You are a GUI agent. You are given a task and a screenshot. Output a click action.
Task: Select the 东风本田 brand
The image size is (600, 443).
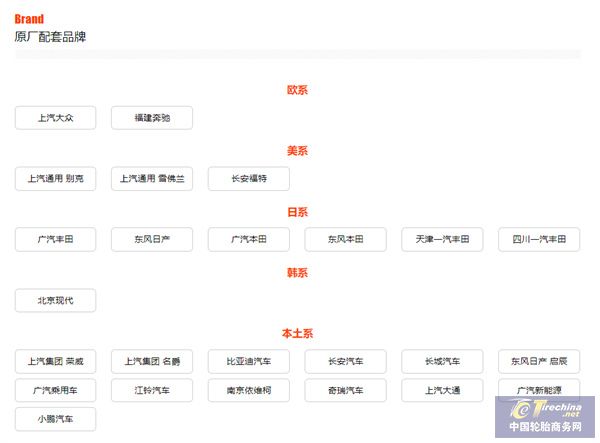coord(346,239)
